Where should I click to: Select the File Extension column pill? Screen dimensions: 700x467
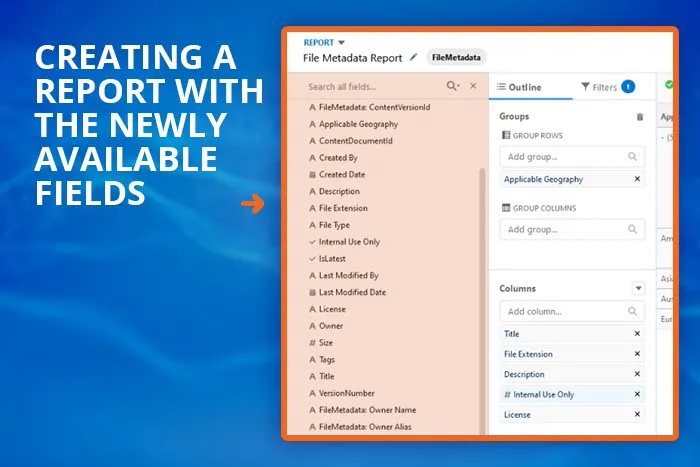click(x=572, y=354)
